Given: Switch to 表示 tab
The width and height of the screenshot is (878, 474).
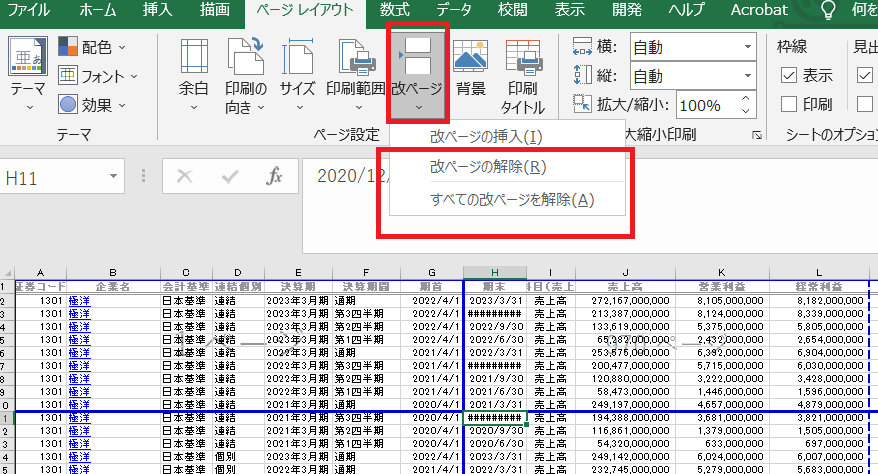Looking at the screenshot, I should click(569, 10).
